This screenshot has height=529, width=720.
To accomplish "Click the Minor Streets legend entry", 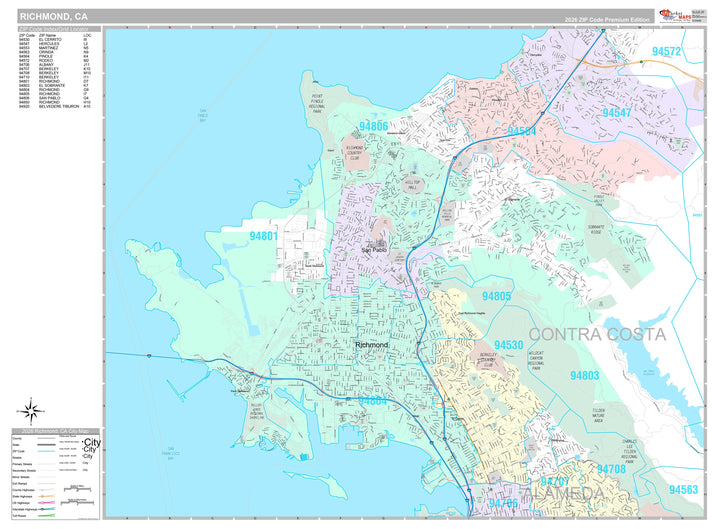I will (21, 477).
